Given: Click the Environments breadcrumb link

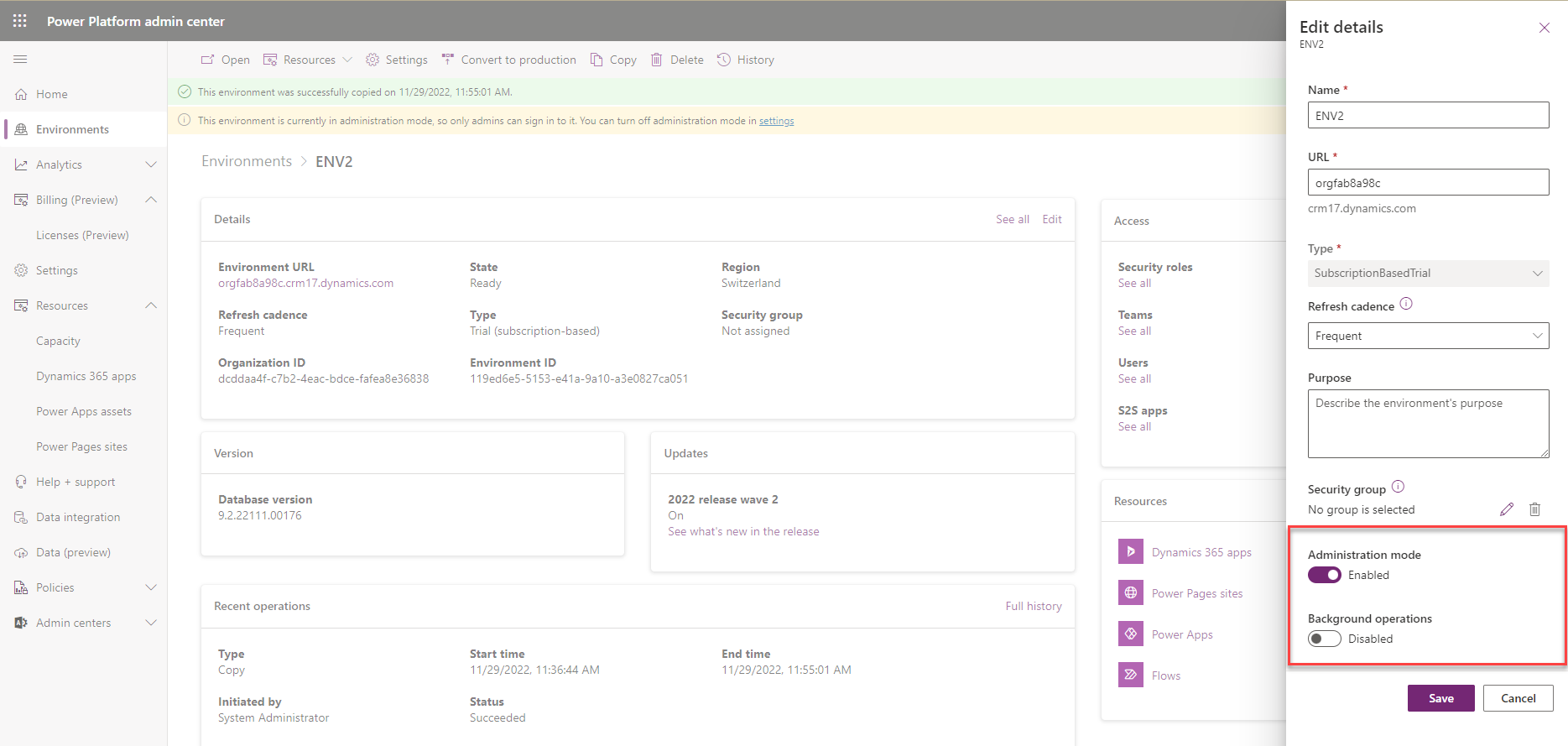Looking at the screenshot, I should [247, 161].
